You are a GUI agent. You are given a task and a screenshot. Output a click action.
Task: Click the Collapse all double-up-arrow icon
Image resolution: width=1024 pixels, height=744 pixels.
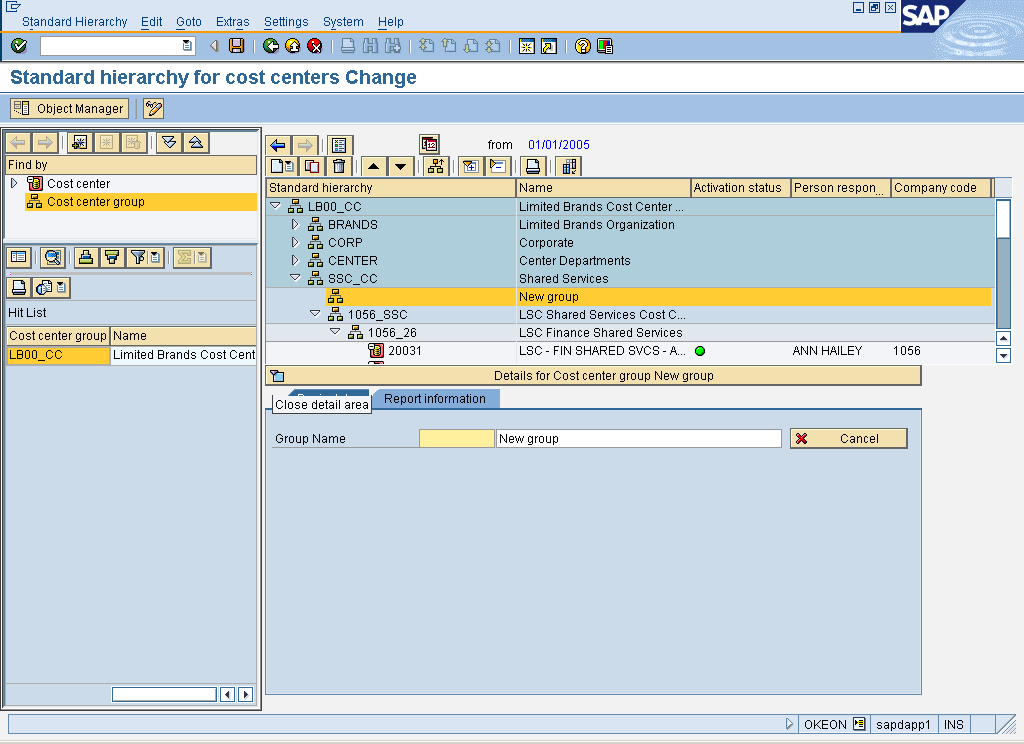(196, 142)
